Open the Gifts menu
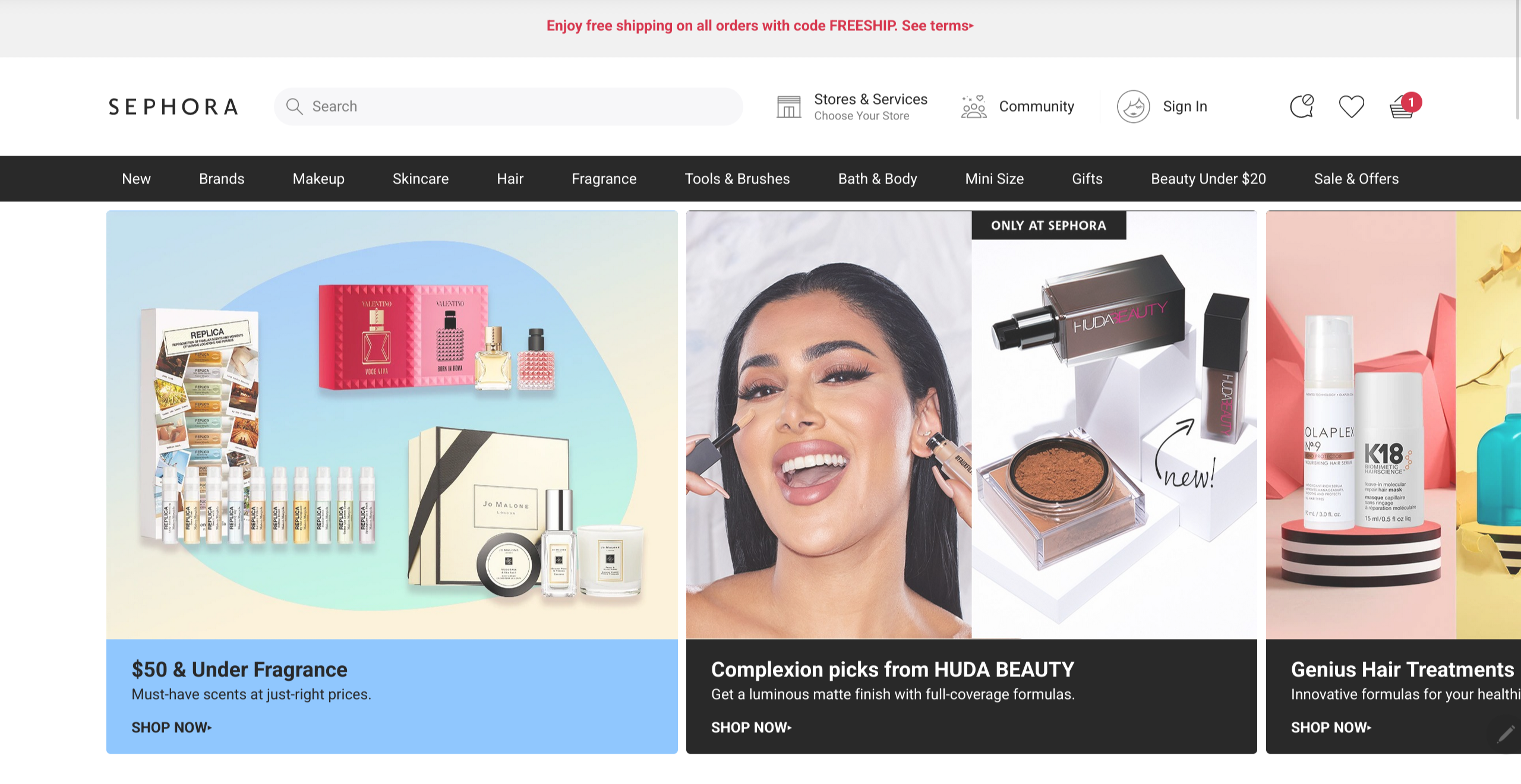The width and height of the screenshot is (1521, 784). 1087,179
